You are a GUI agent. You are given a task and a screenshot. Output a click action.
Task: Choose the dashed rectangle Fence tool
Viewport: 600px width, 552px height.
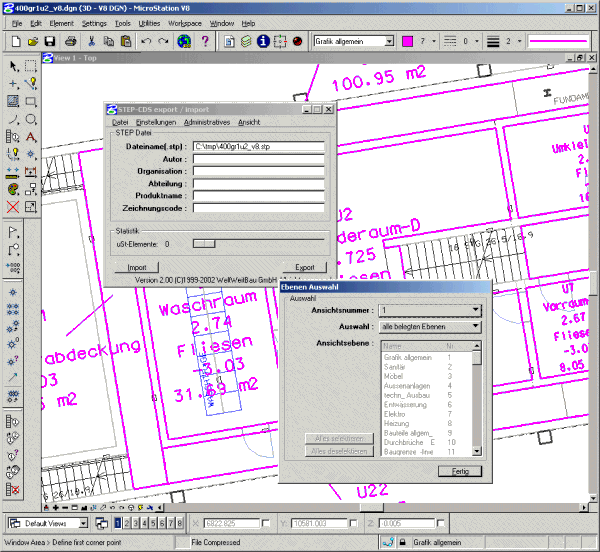31,66
